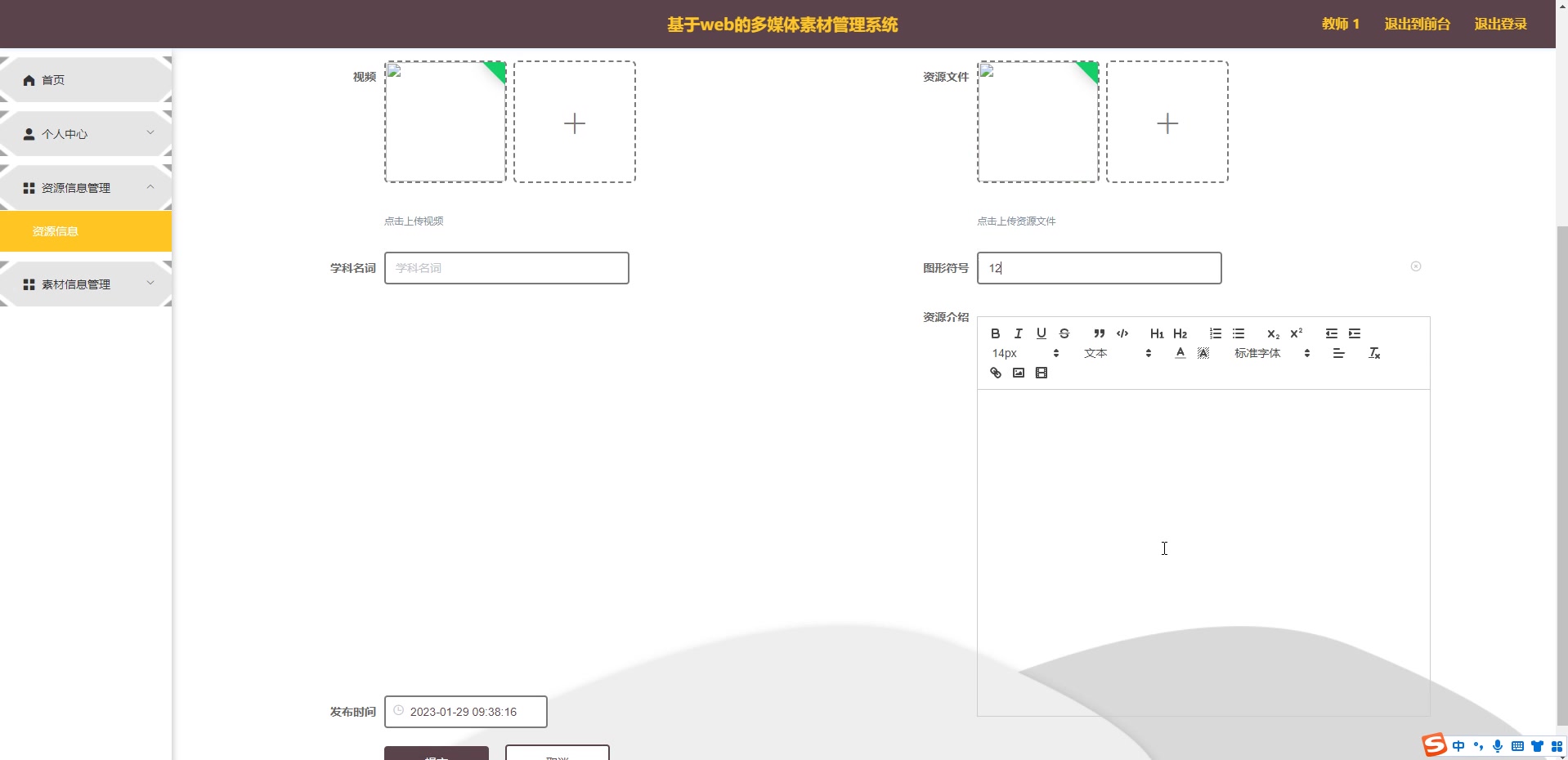This screenshot has width=1568, height=760.
Task: Apply superscript formatting
Action: pyautogui.click(x=1295, y=333)
